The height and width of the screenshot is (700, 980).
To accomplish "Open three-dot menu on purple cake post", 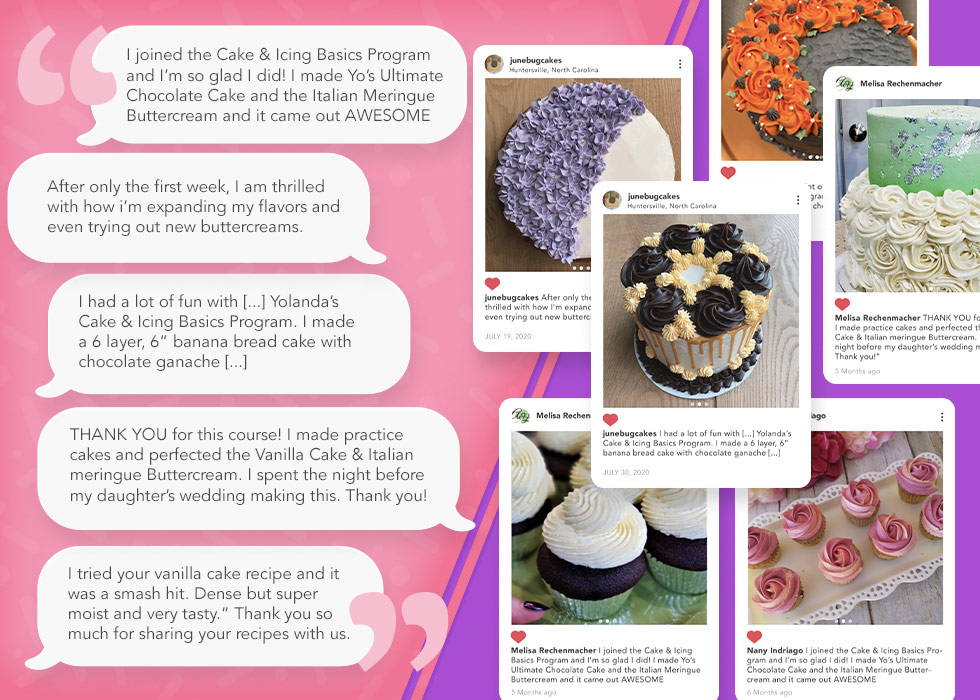I will pyautogui.click(x=680, y=64).
